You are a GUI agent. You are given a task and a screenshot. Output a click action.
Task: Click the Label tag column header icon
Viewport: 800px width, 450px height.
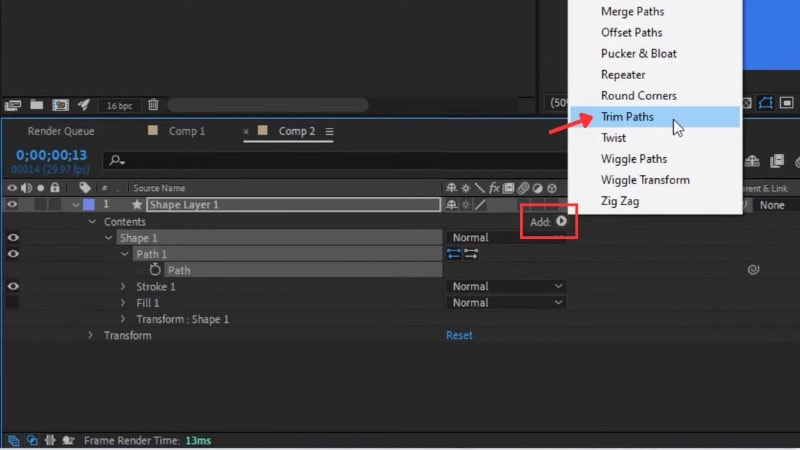(x=85, y=188)
